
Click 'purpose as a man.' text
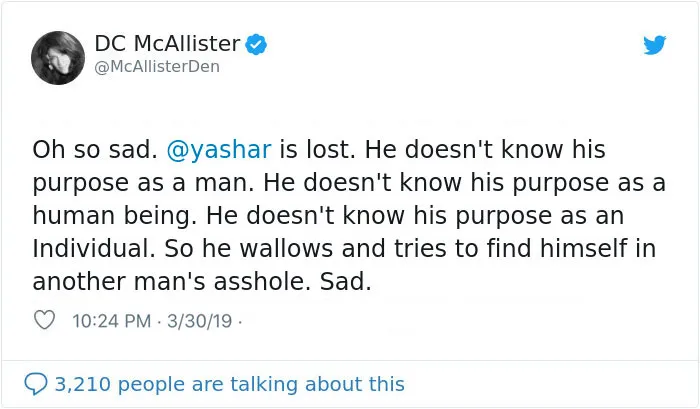point(143,184)
